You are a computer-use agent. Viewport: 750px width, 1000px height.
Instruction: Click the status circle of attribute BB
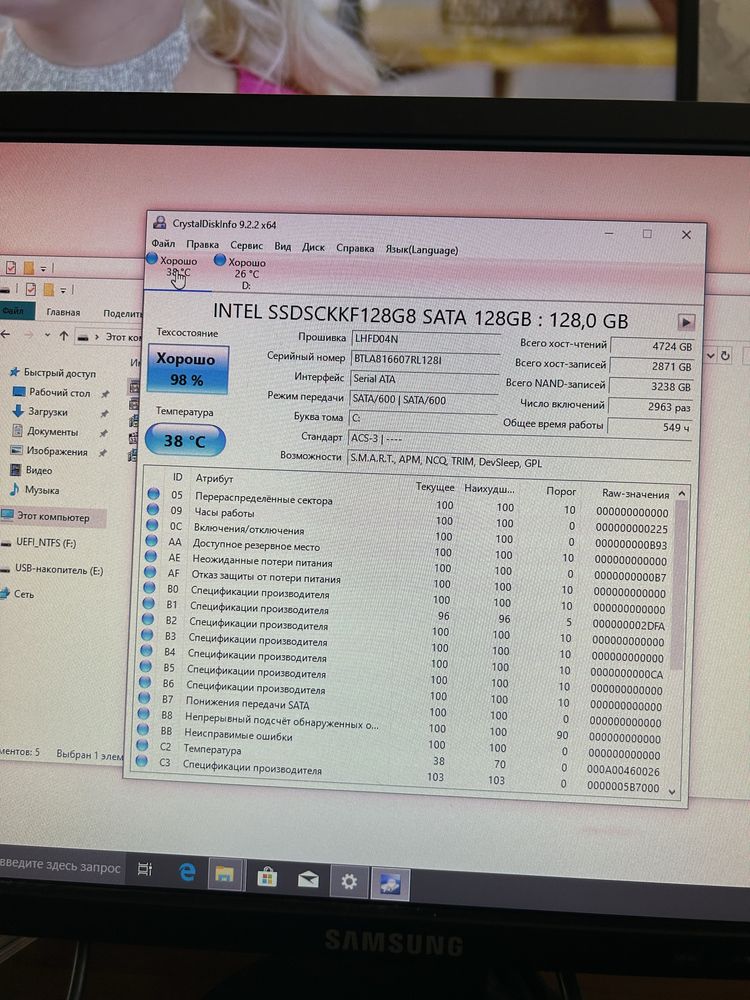(143, 730)
